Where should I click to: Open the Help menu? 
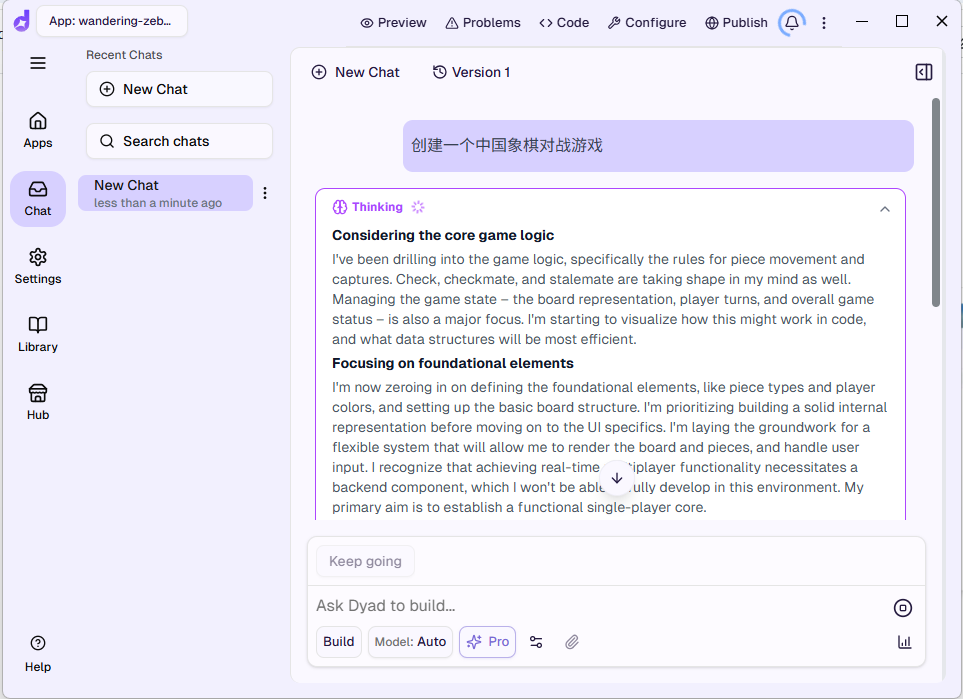pyautogui.click(x=38, y=654)
